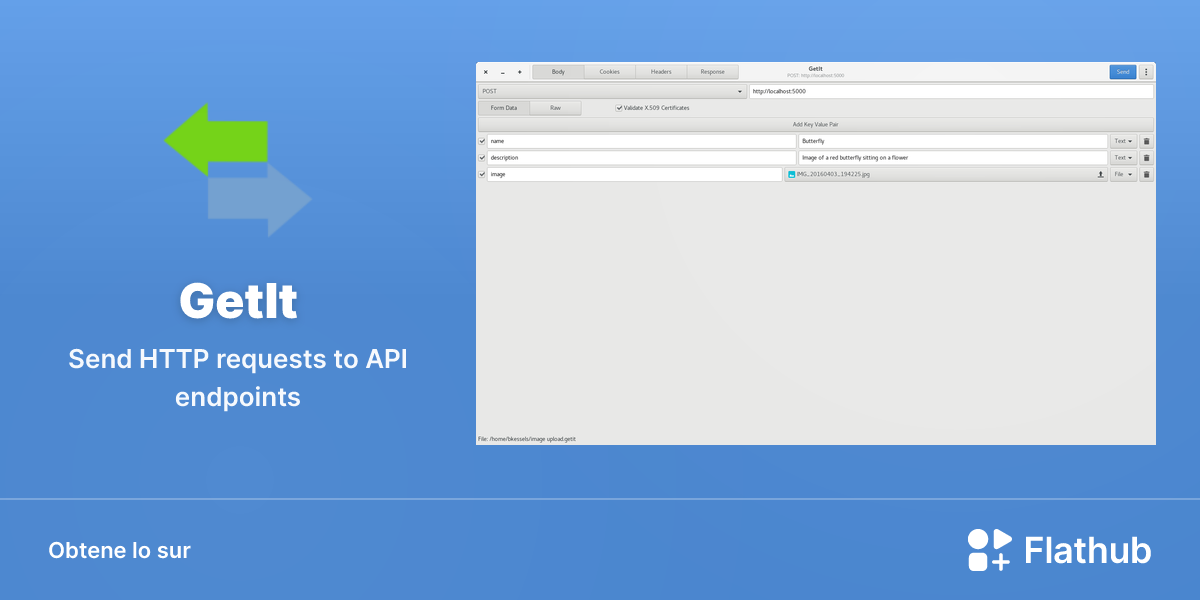Delete the description key-value row
Image resolution: width=1200 pixels, height=600 pixels.
[x=1146, y=158]
